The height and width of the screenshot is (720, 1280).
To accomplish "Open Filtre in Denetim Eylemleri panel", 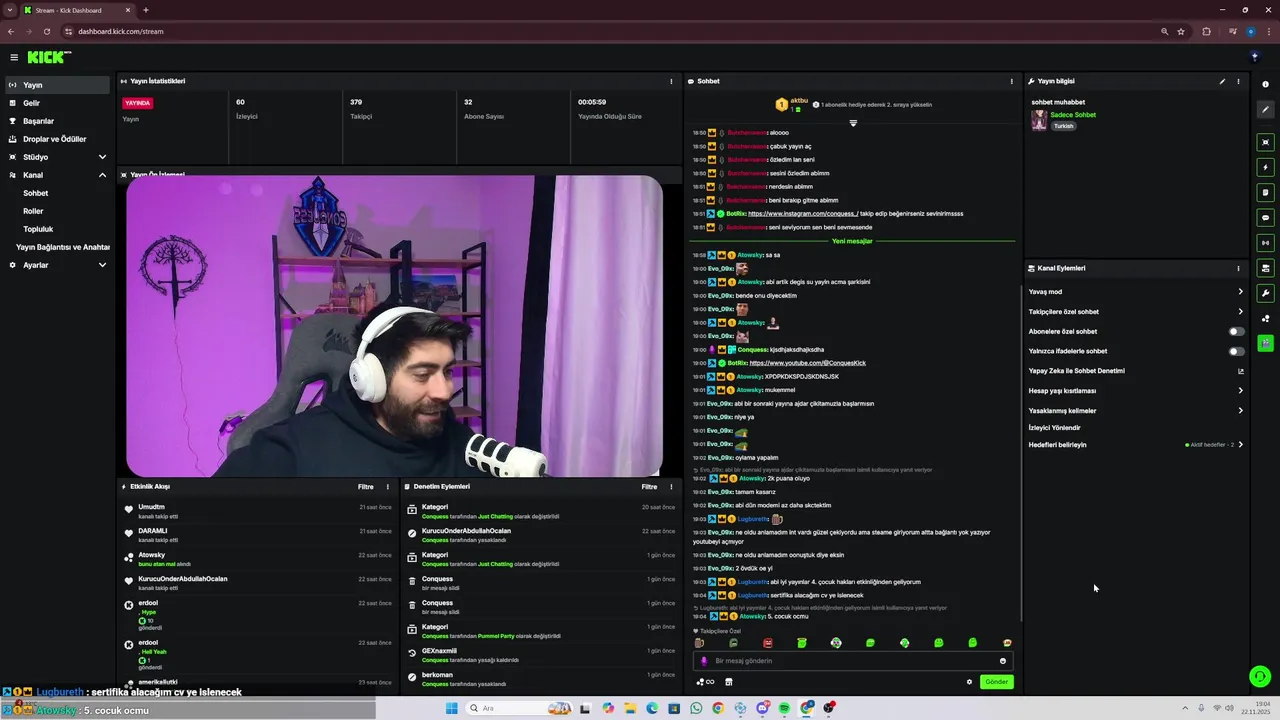I will pos(649,487).
